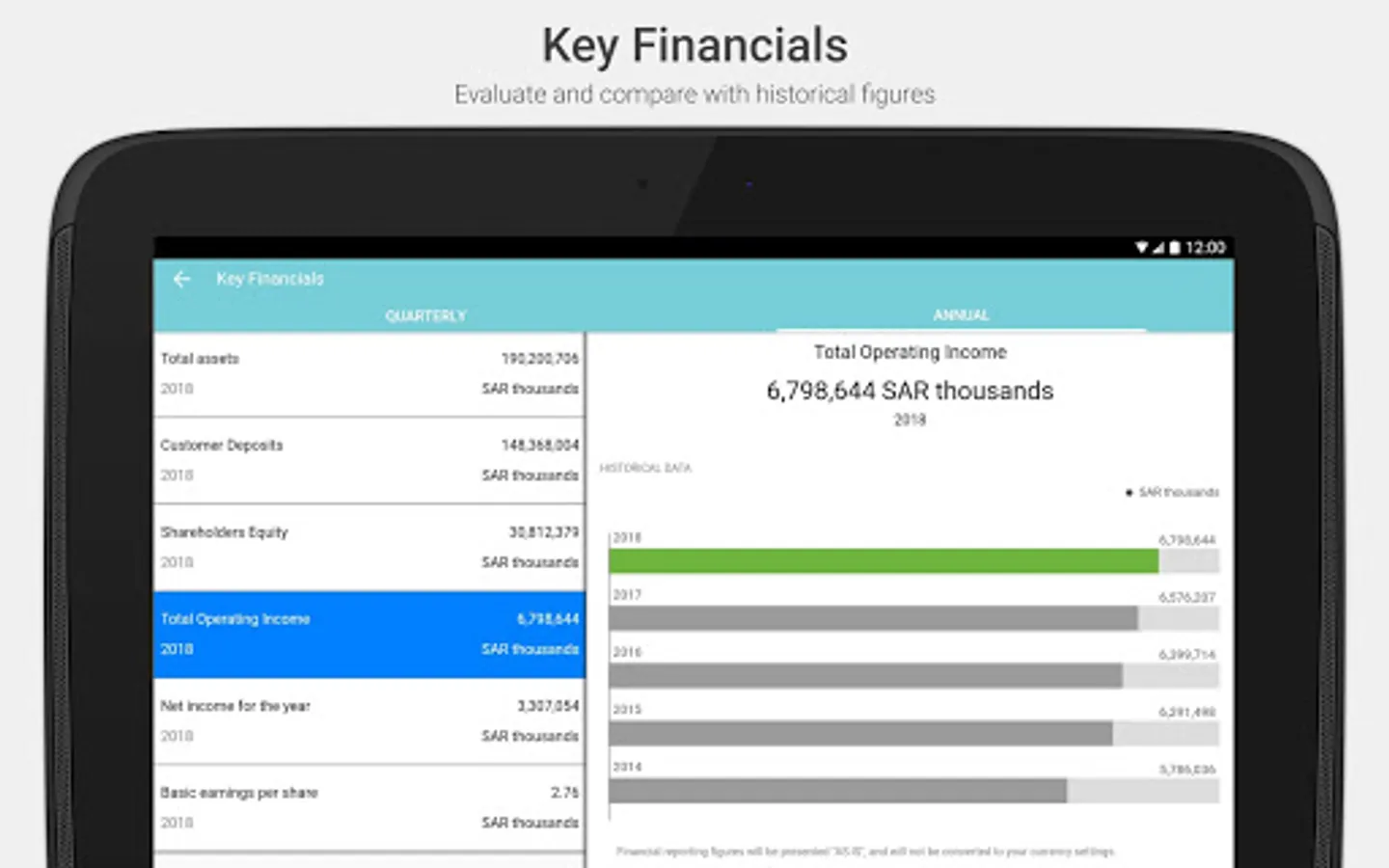Tap the HISTORICAL DATA label

pos(645,468)
